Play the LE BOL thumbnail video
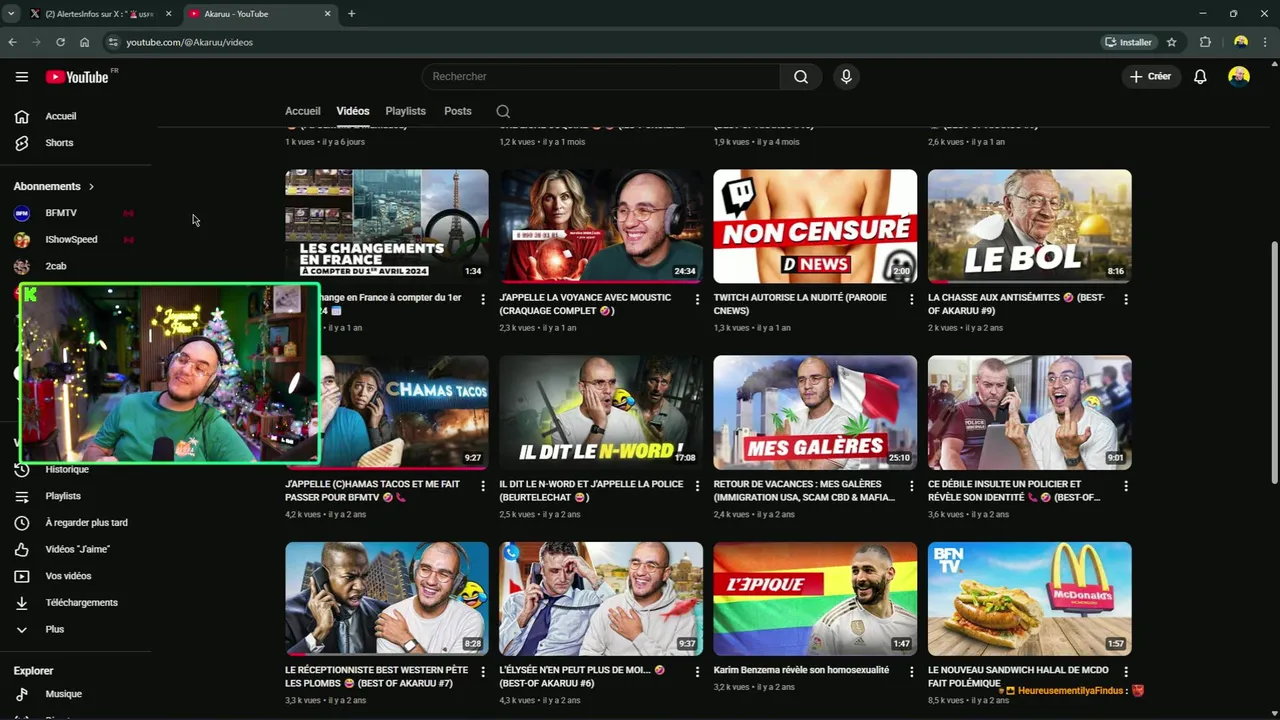 [1029, 226]
